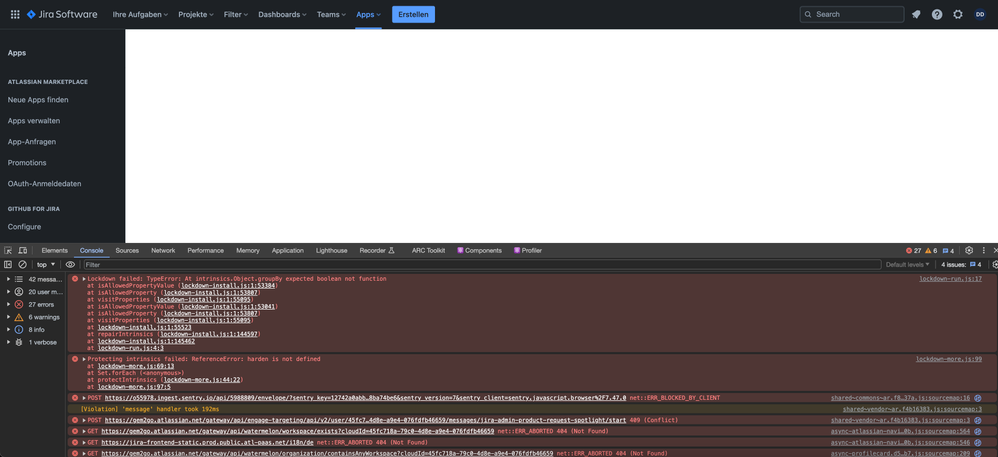998x457 pixels.
Task: Open the Jira app switcher grid icon
Action: (15, 14)
